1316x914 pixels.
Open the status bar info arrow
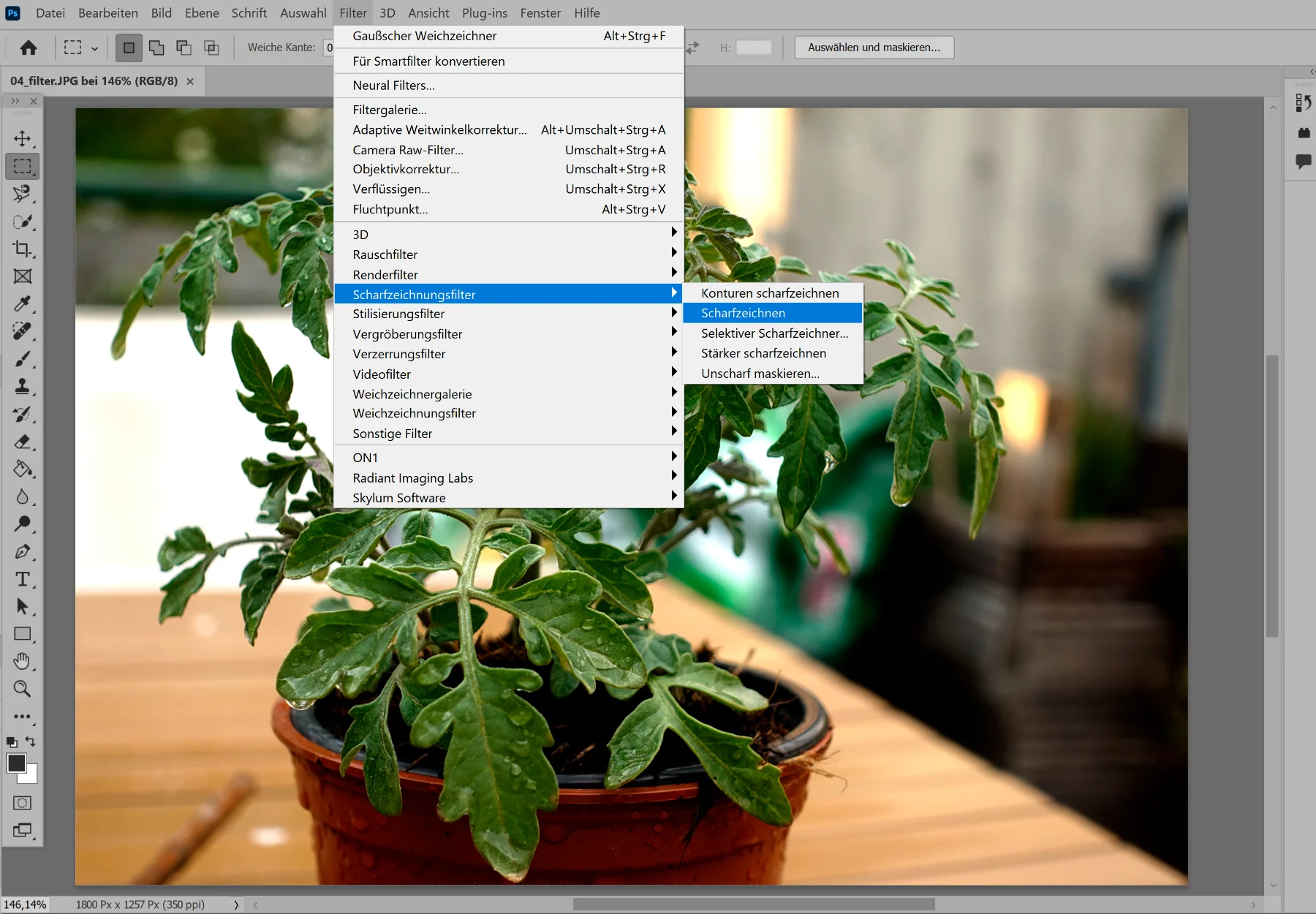click(x=235, y=904)
